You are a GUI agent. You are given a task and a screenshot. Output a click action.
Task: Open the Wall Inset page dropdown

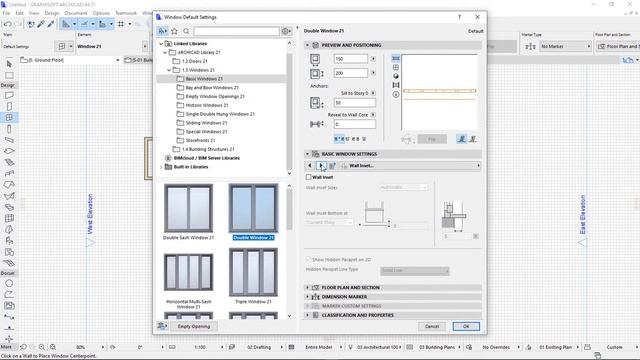point(410,165)
